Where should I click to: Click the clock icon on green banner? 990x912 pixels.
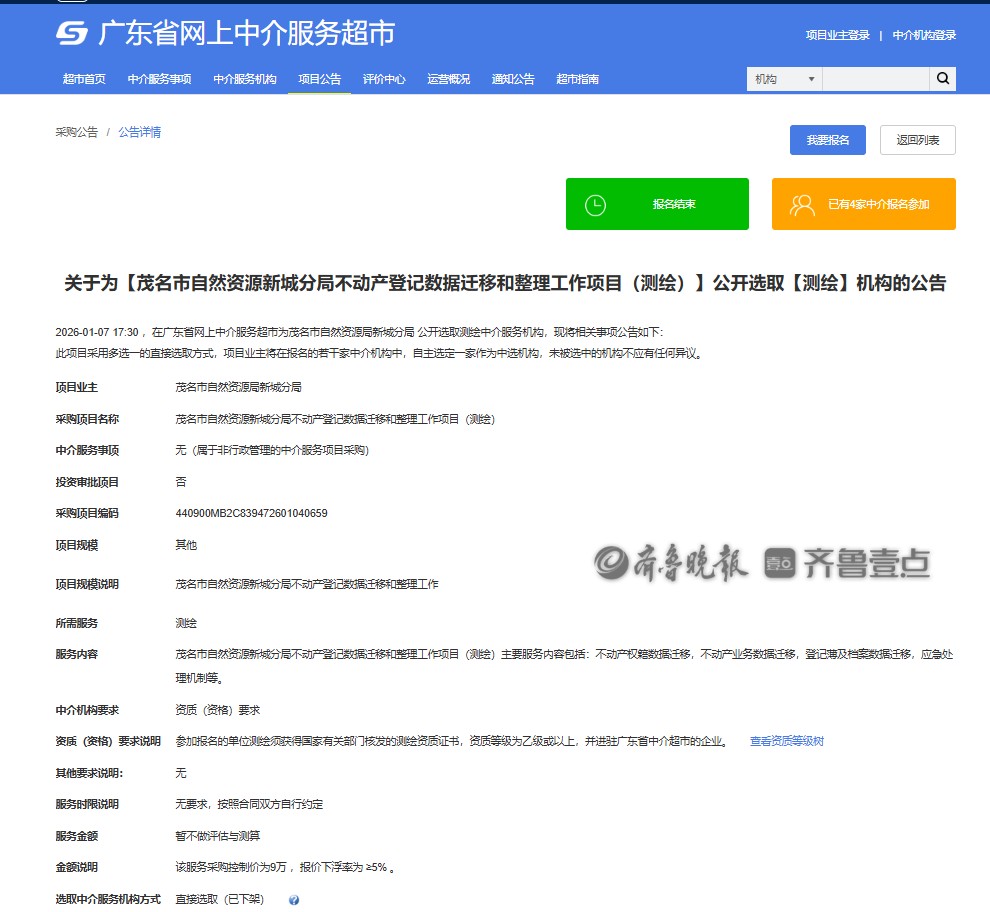point(595,204)
